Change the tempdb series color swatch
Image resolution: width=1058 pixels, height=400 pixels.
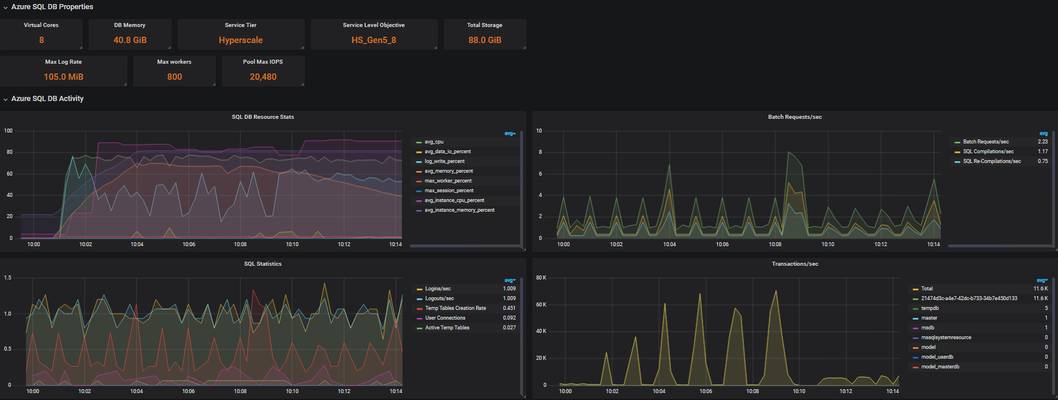[x=916, y=308]
